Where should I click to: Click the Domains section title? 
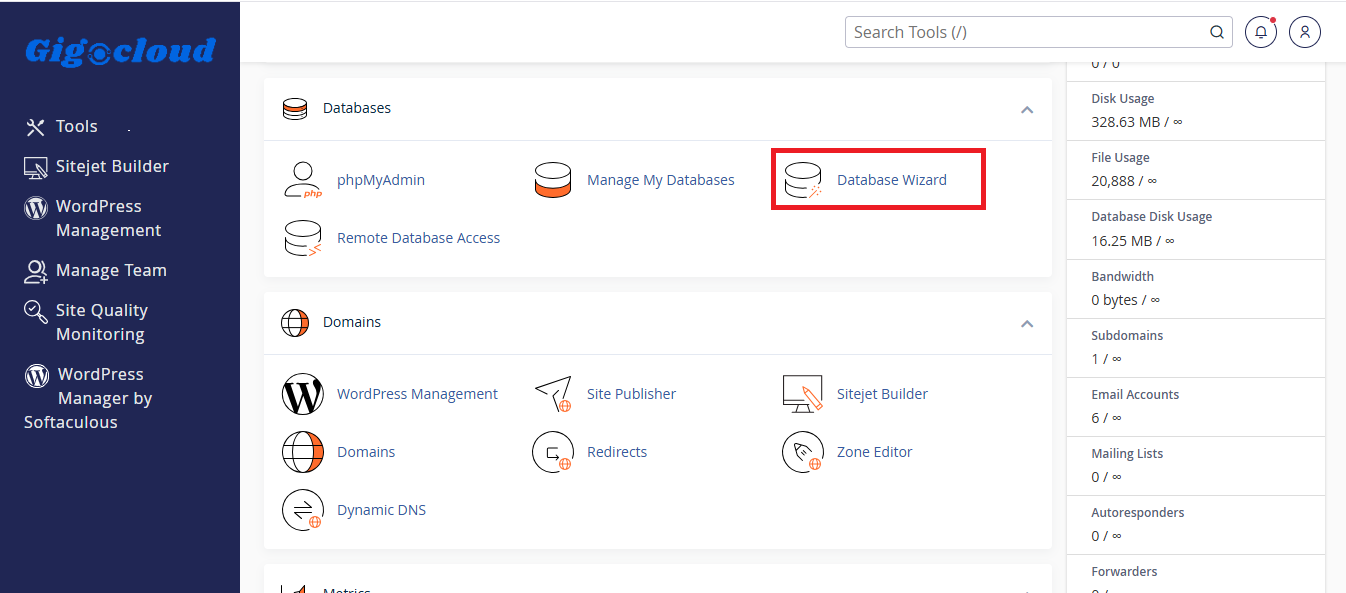point(352,322)
